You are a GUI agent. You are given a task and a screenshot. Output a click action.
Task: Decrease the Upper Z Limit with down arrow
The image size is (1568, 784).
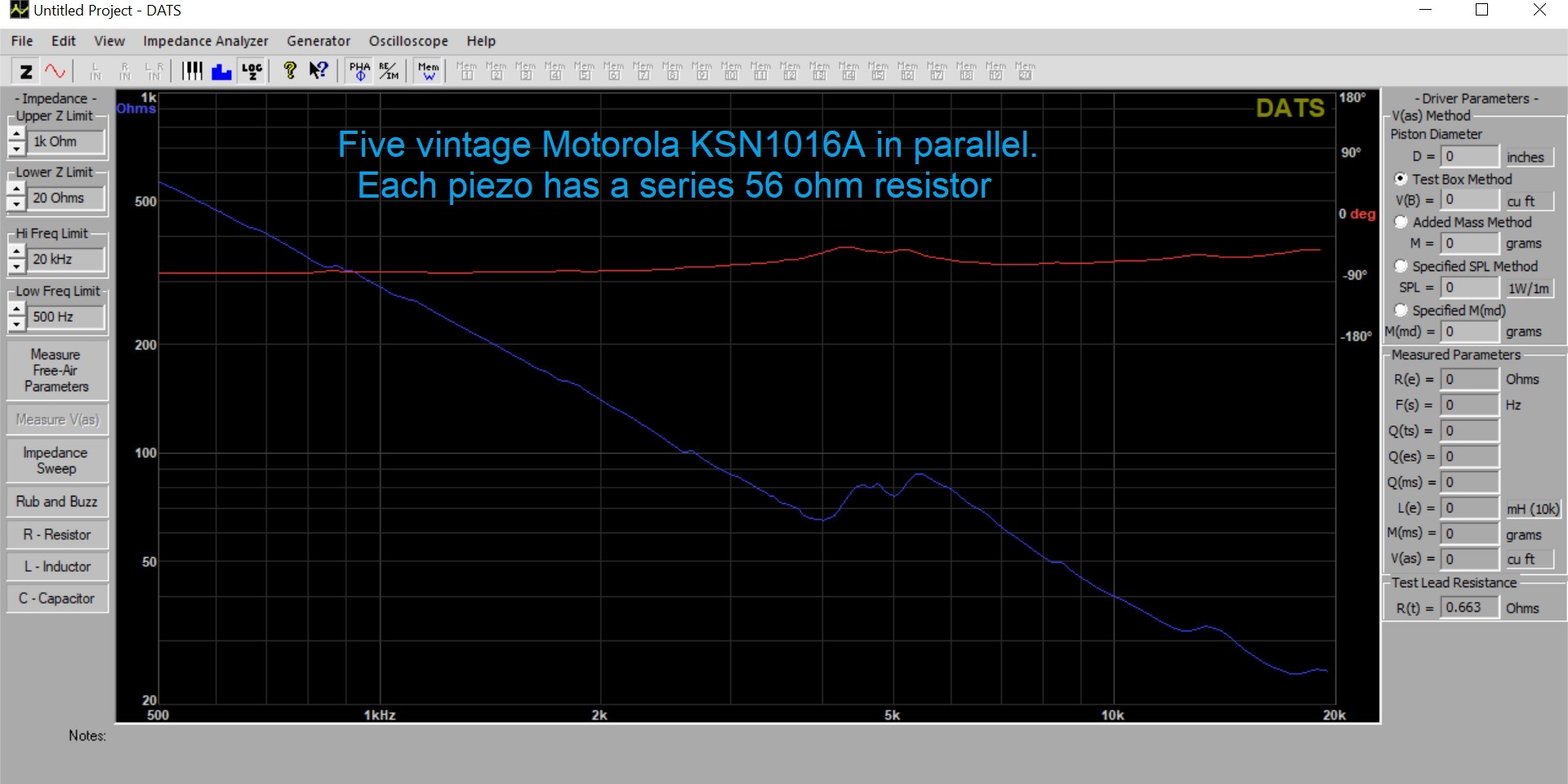pyautogui.click(x=16, y=149)
